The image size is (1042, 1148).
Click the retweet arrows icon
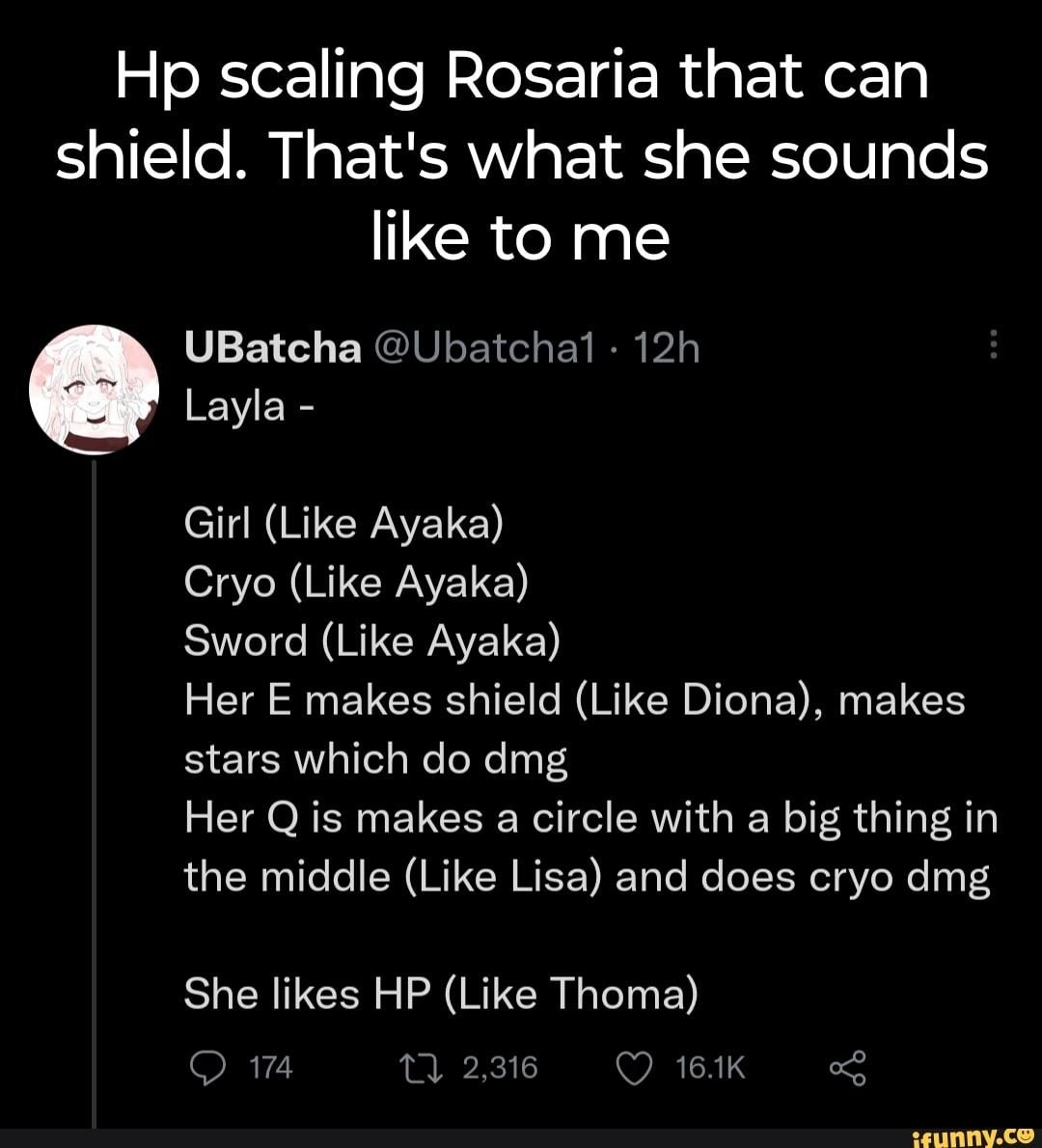point(423,1068)
